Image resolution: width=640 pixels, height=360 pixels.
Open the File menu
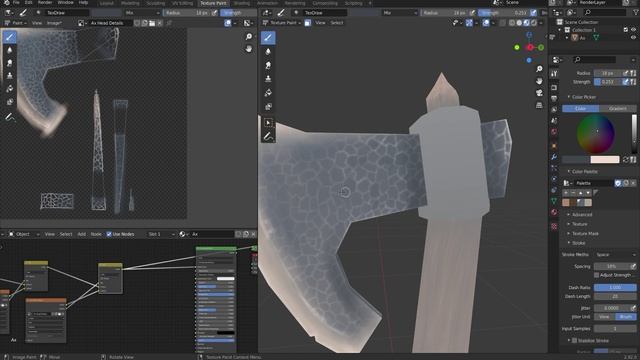[16, 2]
